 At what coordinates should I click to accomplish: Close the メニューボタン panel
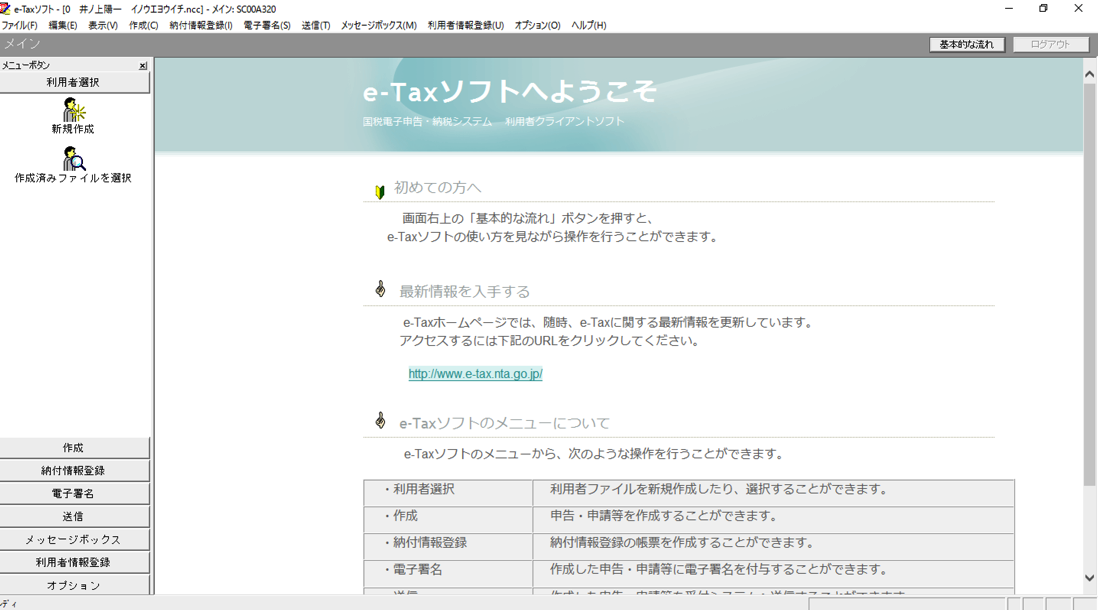tap(143, 65)
